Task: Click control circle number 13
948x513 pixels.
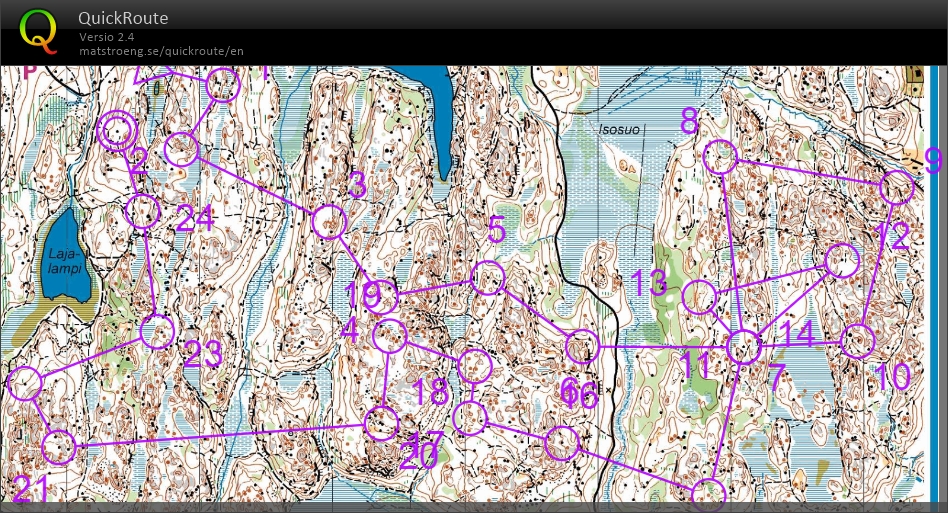Action: [701, 297]
